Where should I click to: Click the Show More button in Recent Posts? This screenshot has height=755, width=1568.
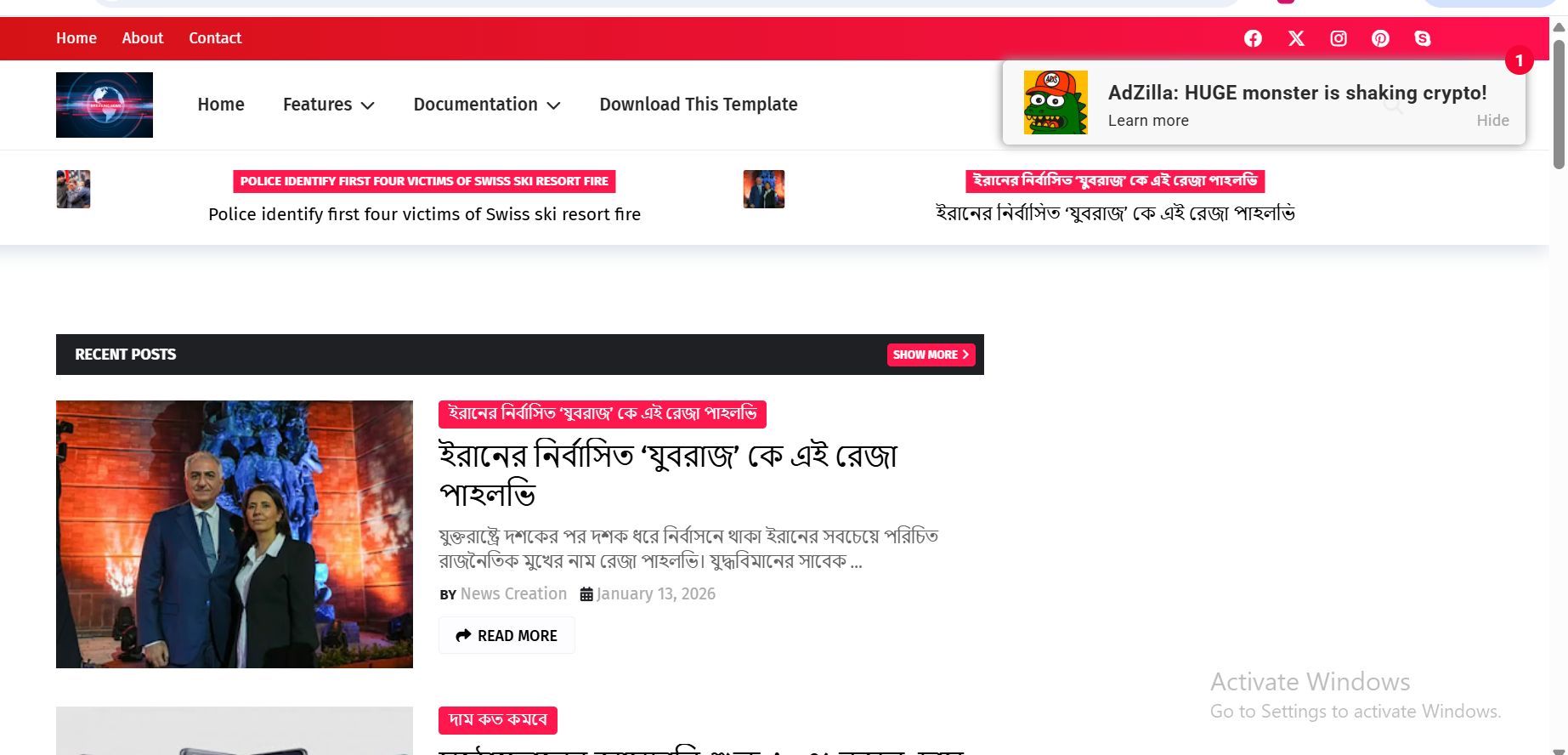coord(931,355)
